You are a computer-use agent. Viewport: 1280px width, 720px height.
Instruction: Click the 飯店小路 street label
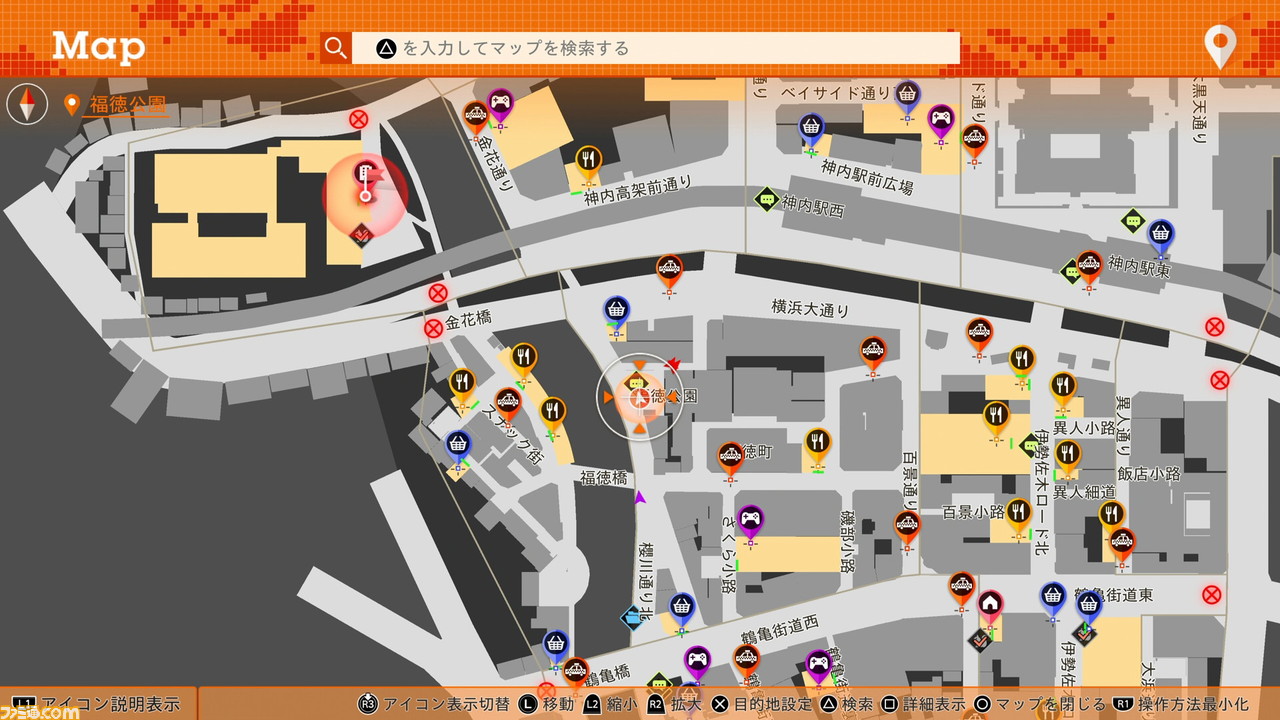[1149, 473]
